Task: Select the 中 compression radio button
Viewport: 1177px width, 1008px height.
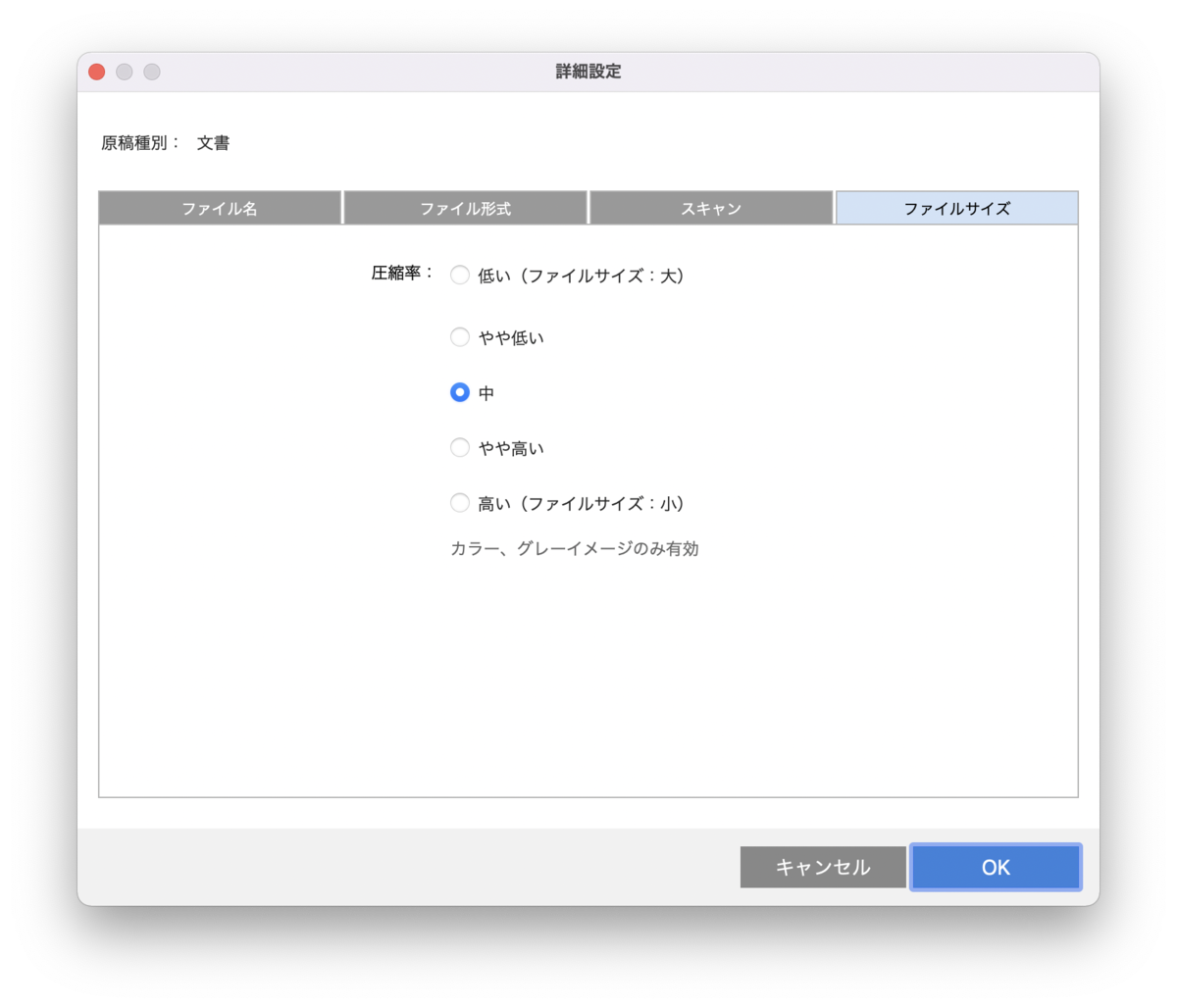Action: (460, 392)
